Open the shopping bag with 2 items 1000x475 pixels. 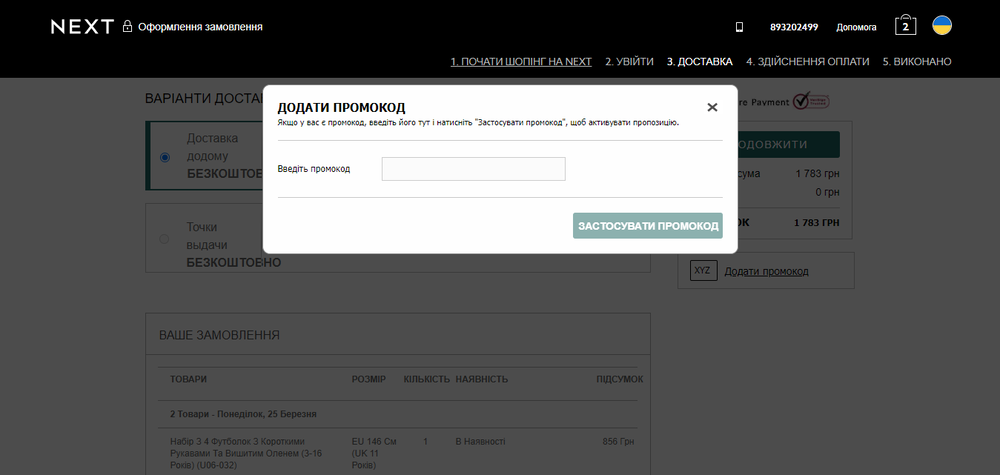point(906,26)
